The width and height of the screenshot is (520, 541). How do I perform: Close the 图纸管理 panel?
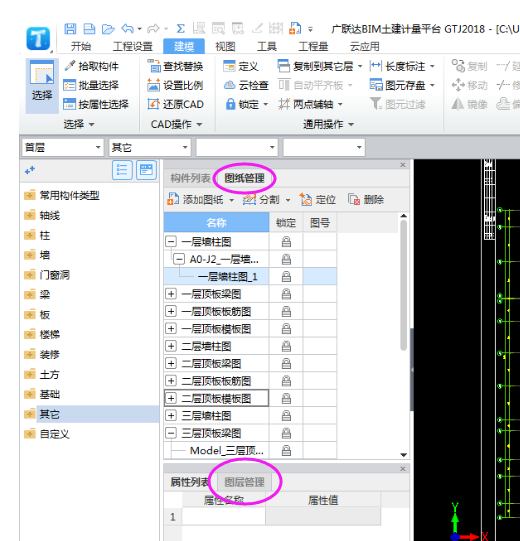point(403,165)
